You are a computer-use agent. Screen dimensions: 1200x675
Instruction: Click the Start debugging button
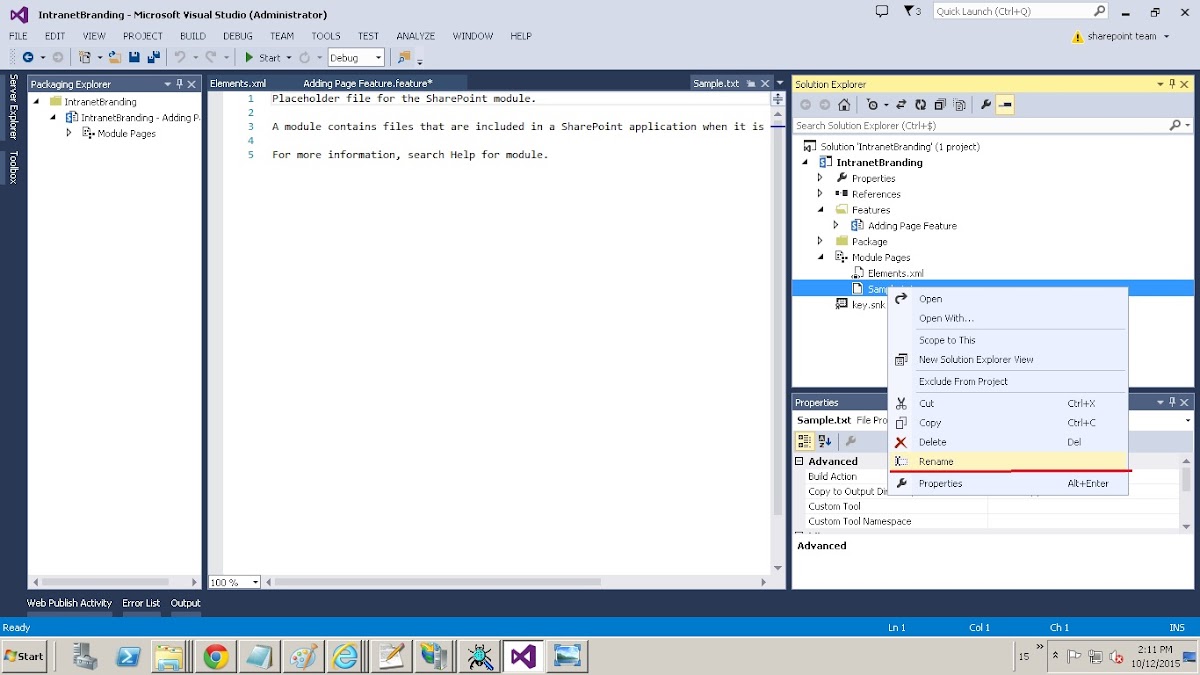263,58
